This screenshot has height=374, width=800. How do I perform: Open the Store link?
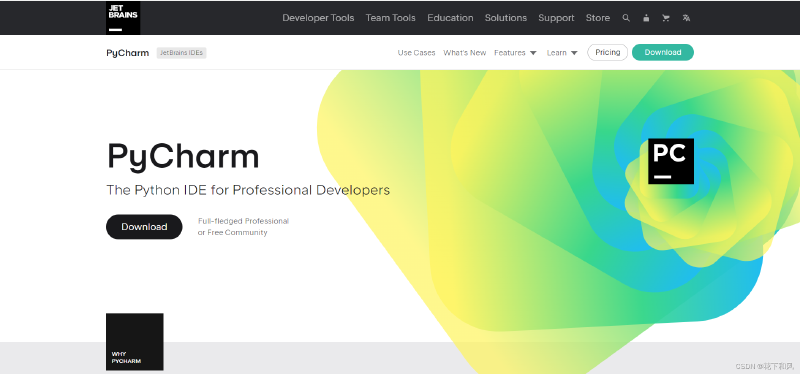597,18
